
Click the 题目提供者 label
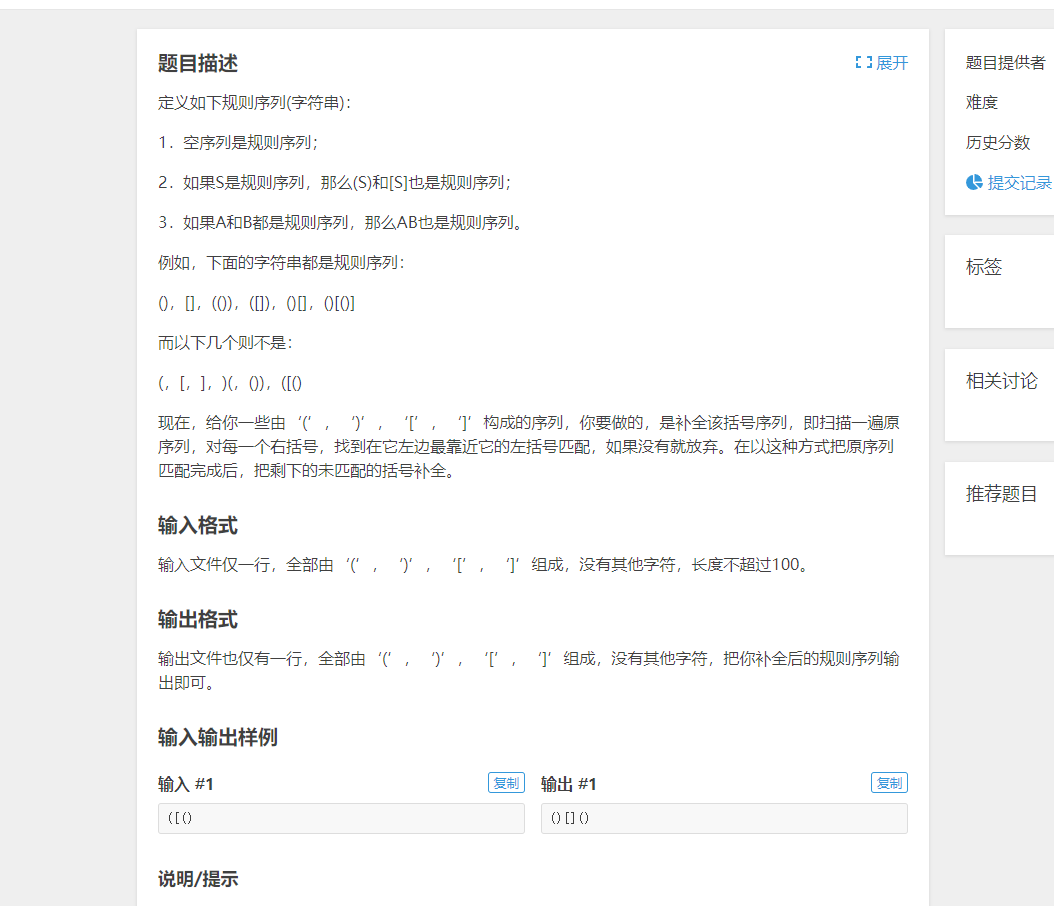1006,63
